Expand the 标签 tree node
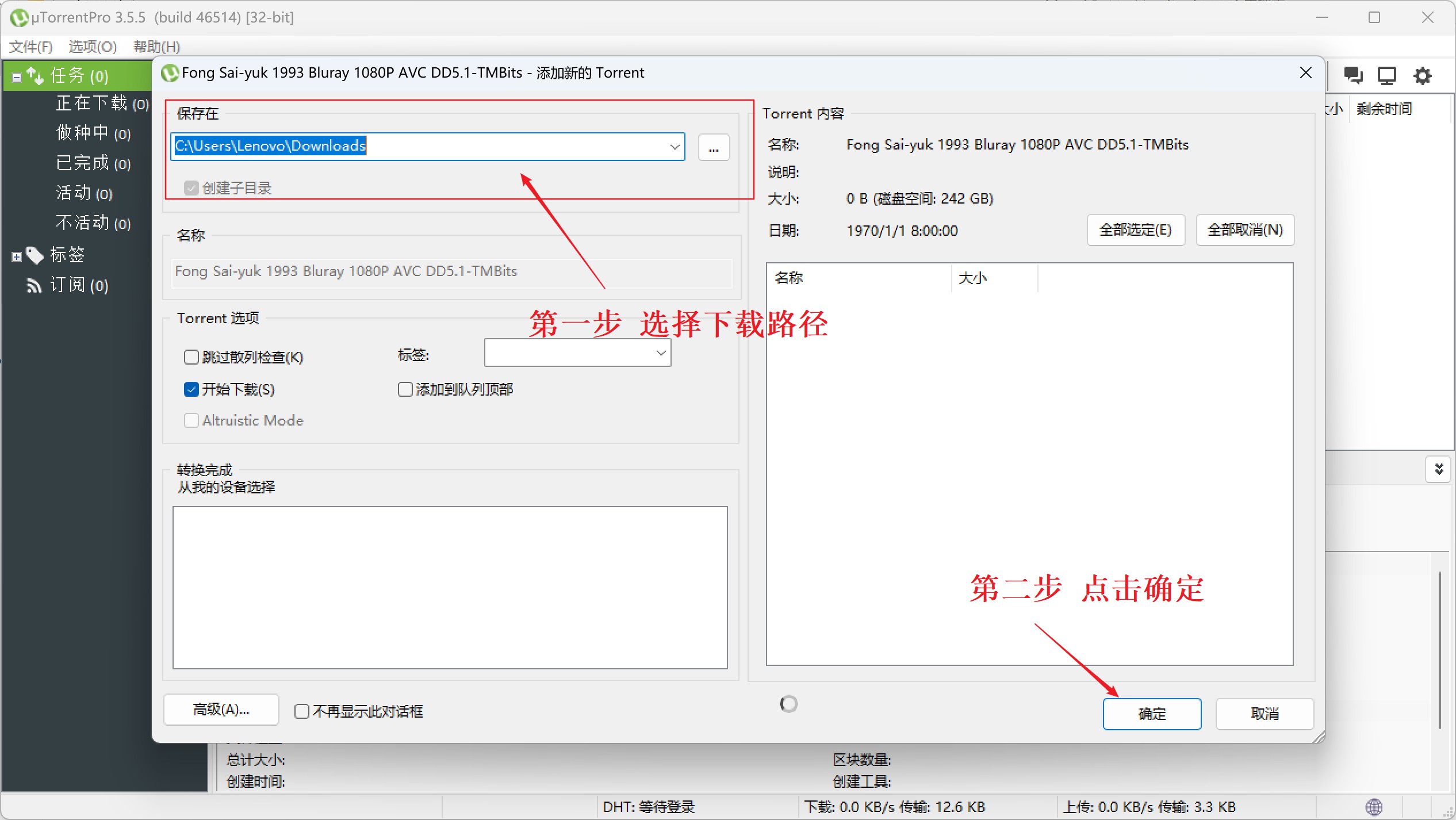This screenshot has height=820, width=1456. click(17, 256)
